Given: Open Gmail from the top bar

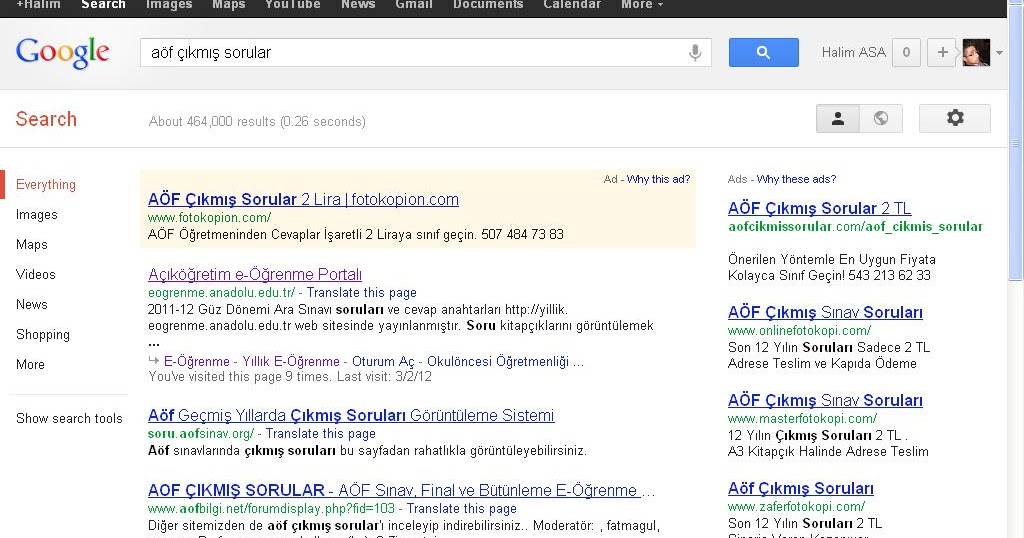Looking at the screenshot, I should [x=414, y=5].
